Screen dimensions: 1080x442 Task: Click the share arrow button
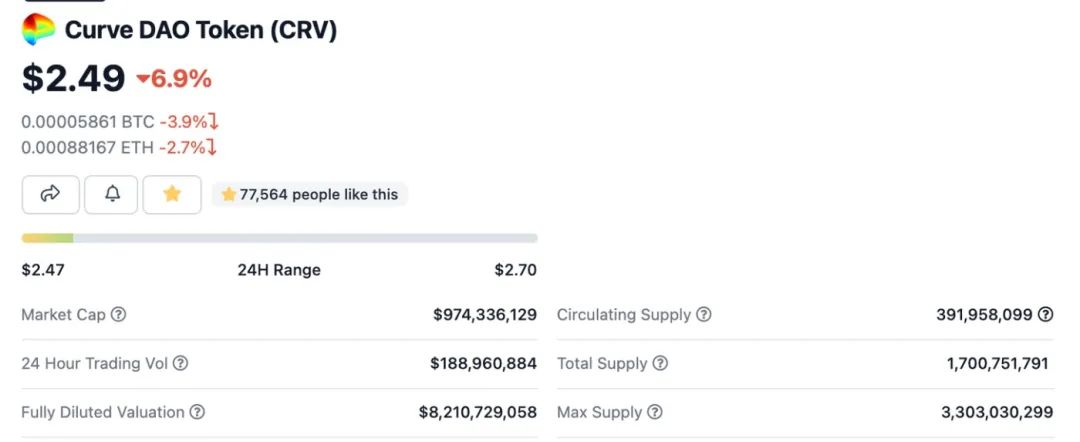coord(51,195)
